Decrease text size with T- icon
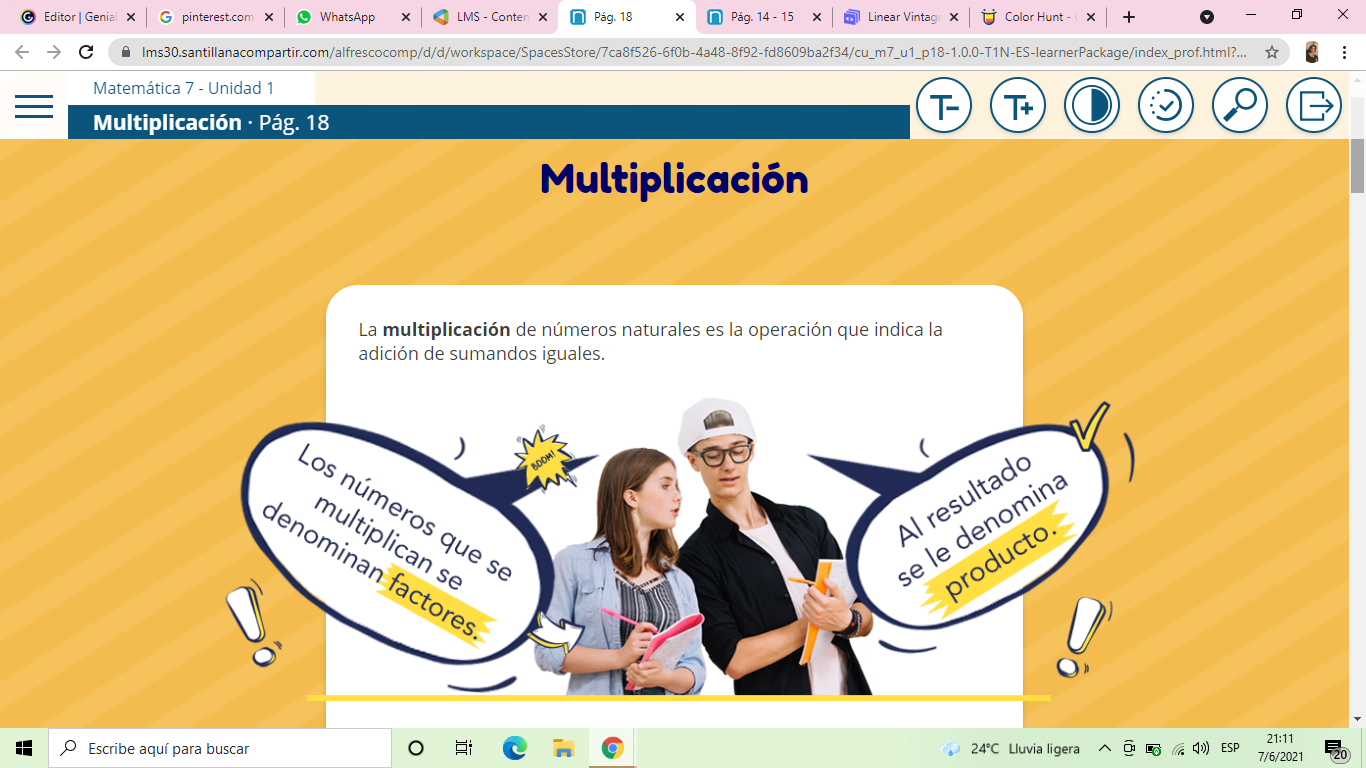The width and height of the screenshot is (1366, 768). click(x=943, y=105)
